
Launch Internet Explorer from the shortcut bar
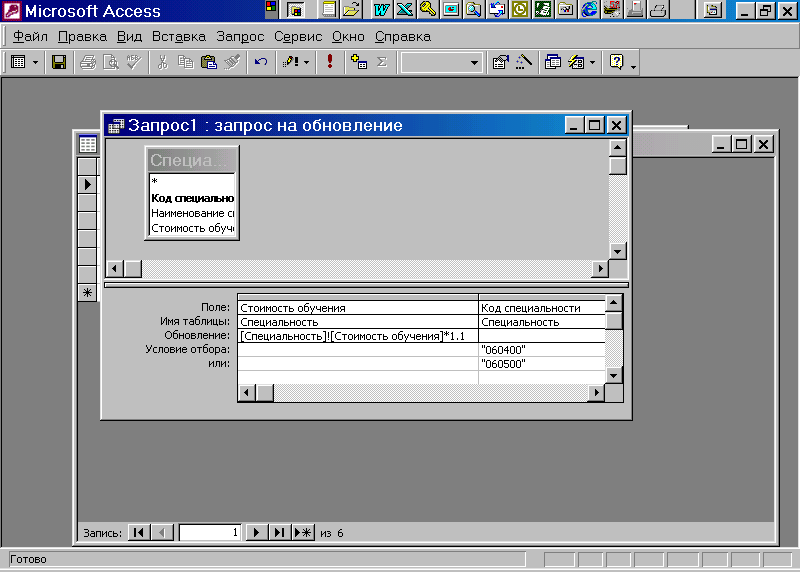pos(589,9)
